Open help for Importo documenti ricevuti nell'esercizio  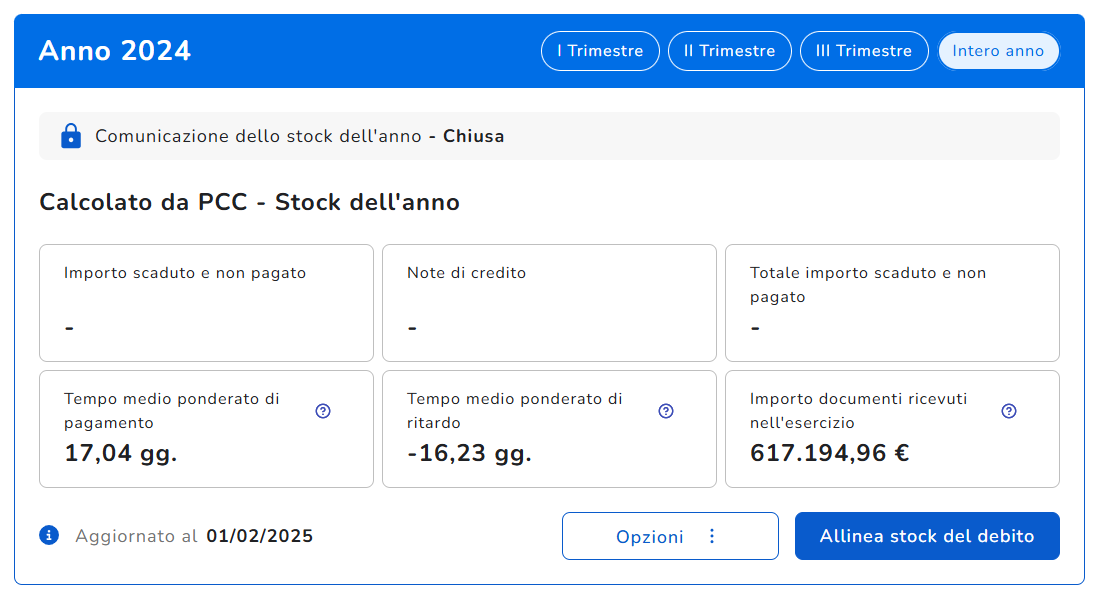[x=1009, y=411]
